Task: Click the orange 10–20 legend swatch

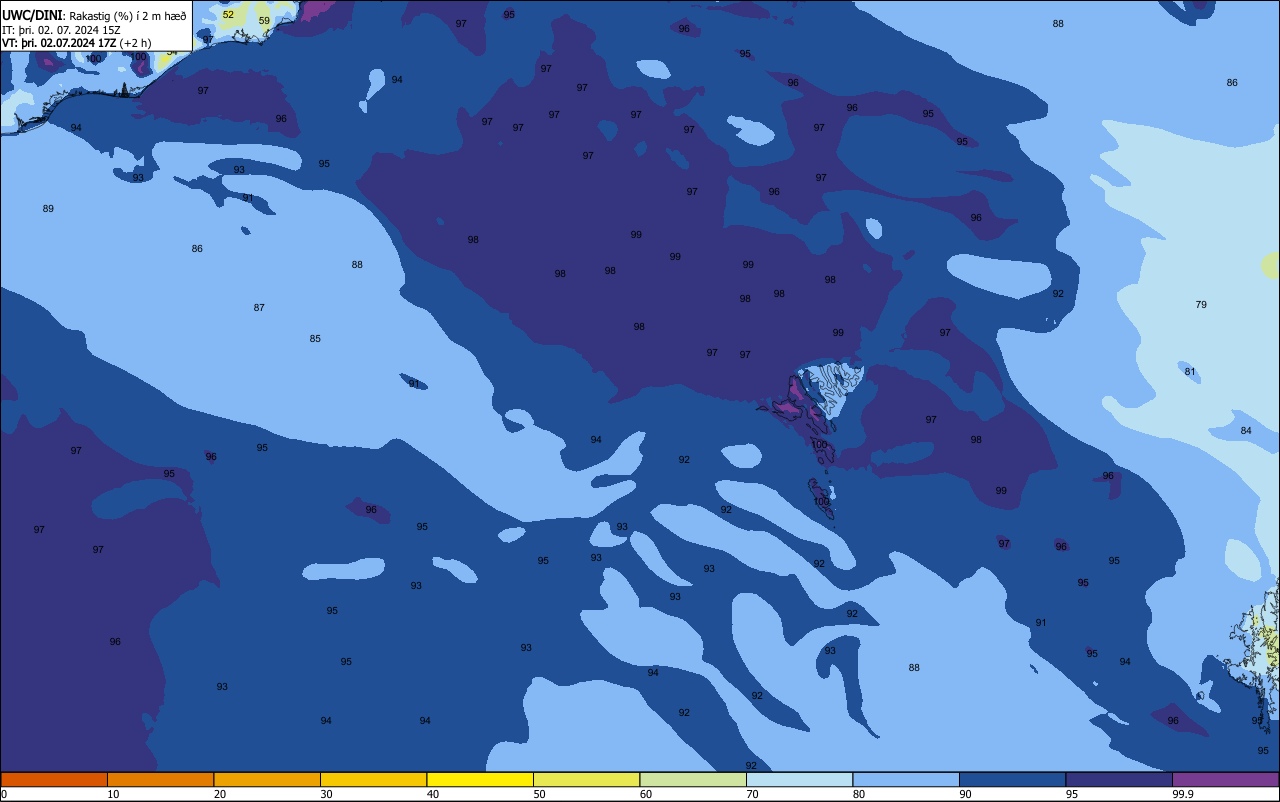Action: [160, 779]
